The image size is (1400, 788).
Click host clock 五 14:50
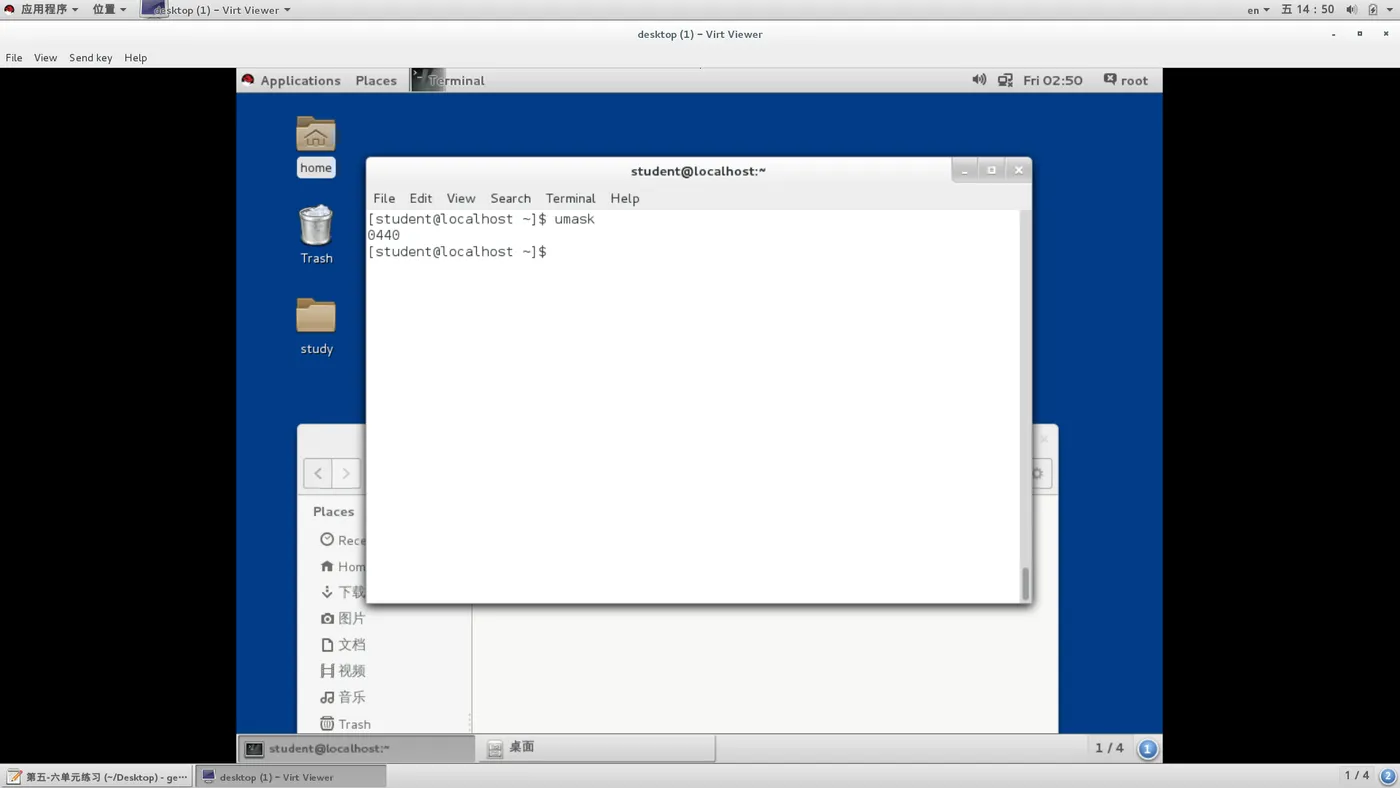(x=1308, y=10)
